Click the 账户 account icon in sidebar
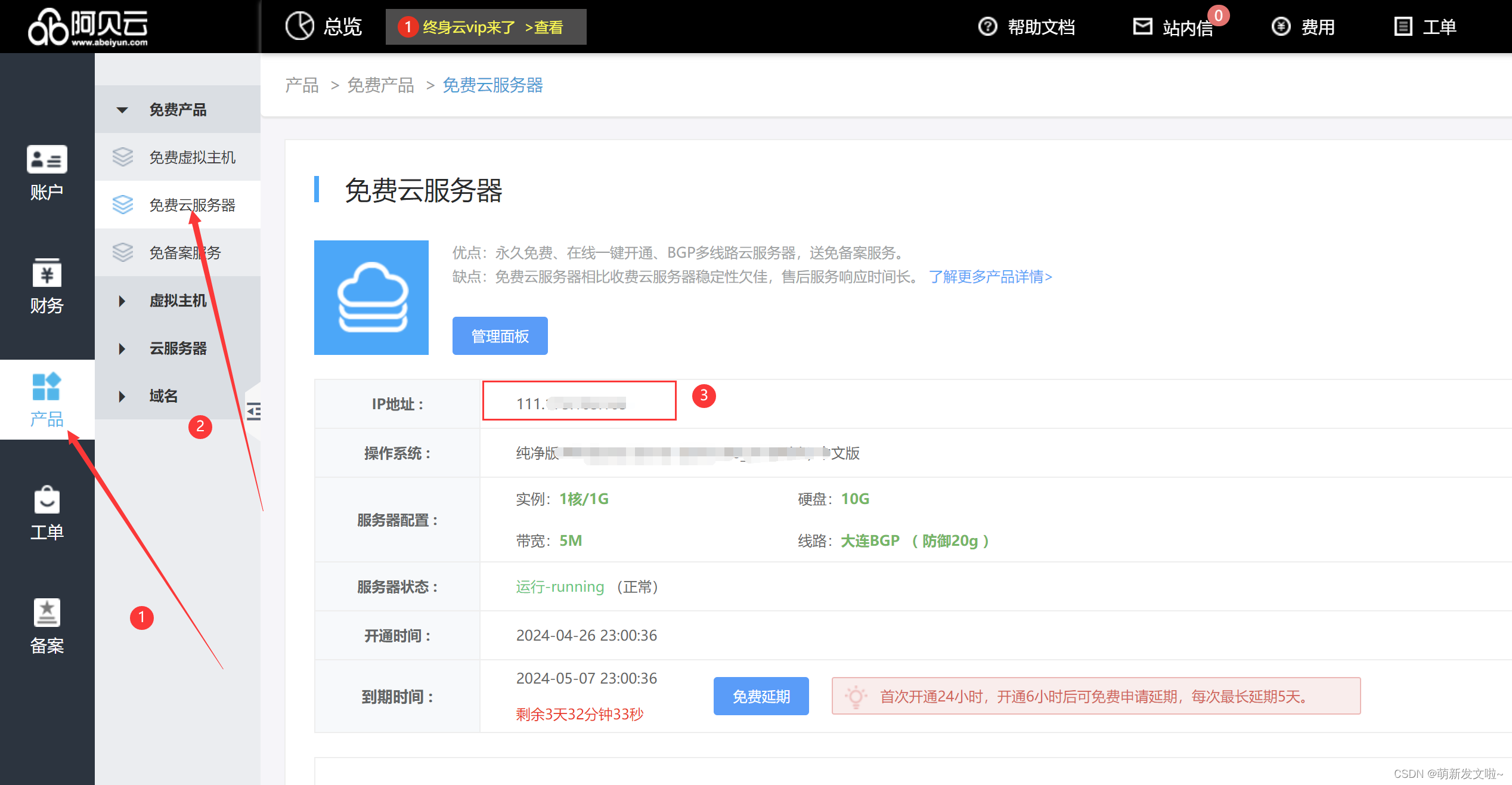The image size is (1512, 785). [x=47, y=160]
